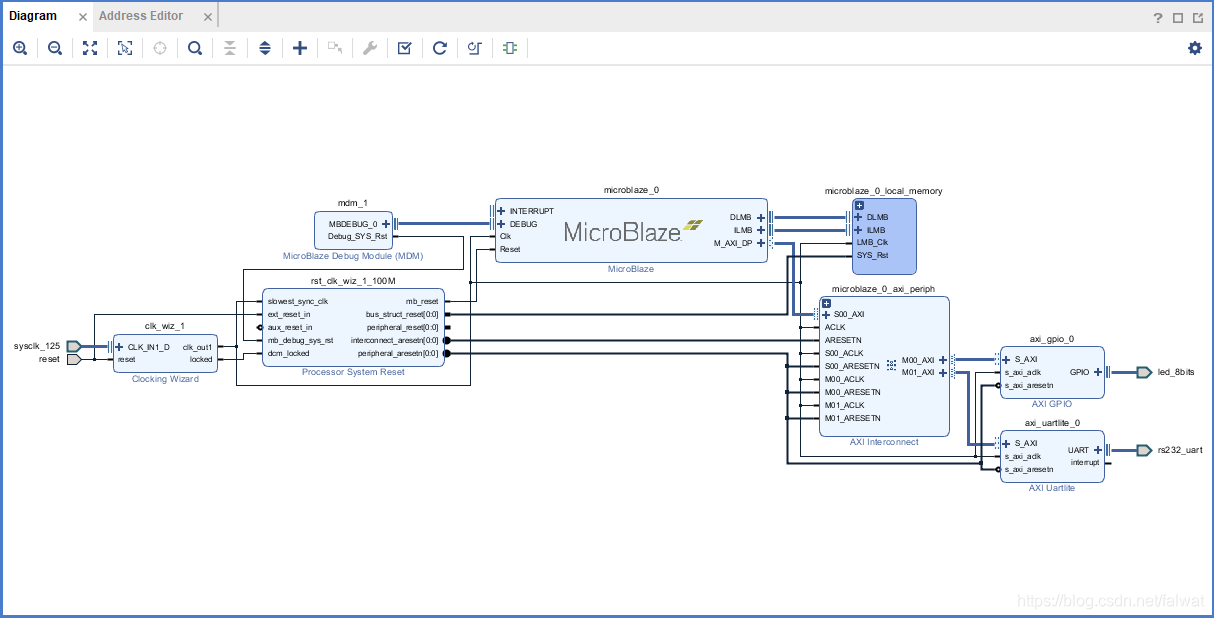The height and width of the screenshot is (619, 1214).
Task: Click the mb_reset pin label
Action: click(x=422, y=301)
